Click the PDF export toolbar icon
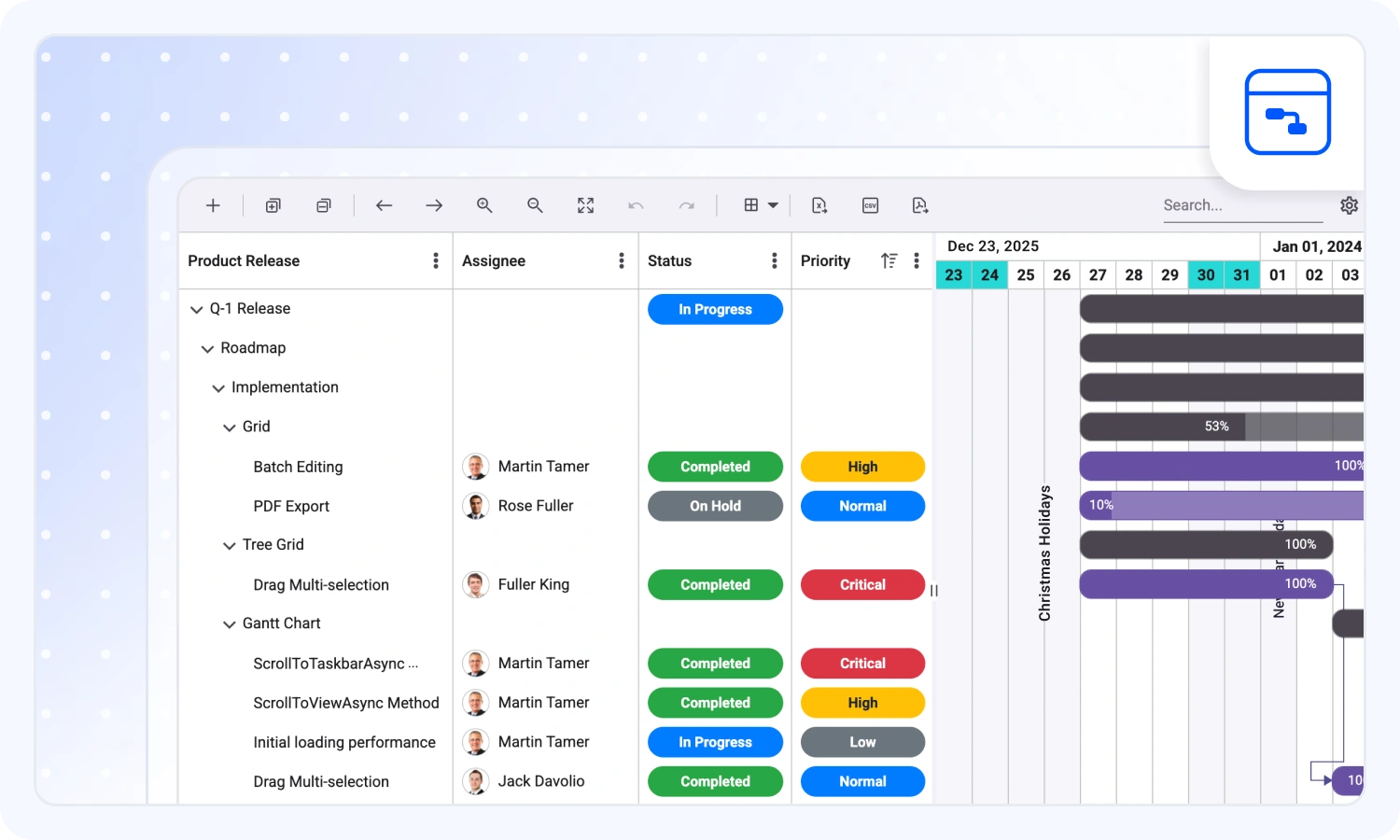 point(920,205)
